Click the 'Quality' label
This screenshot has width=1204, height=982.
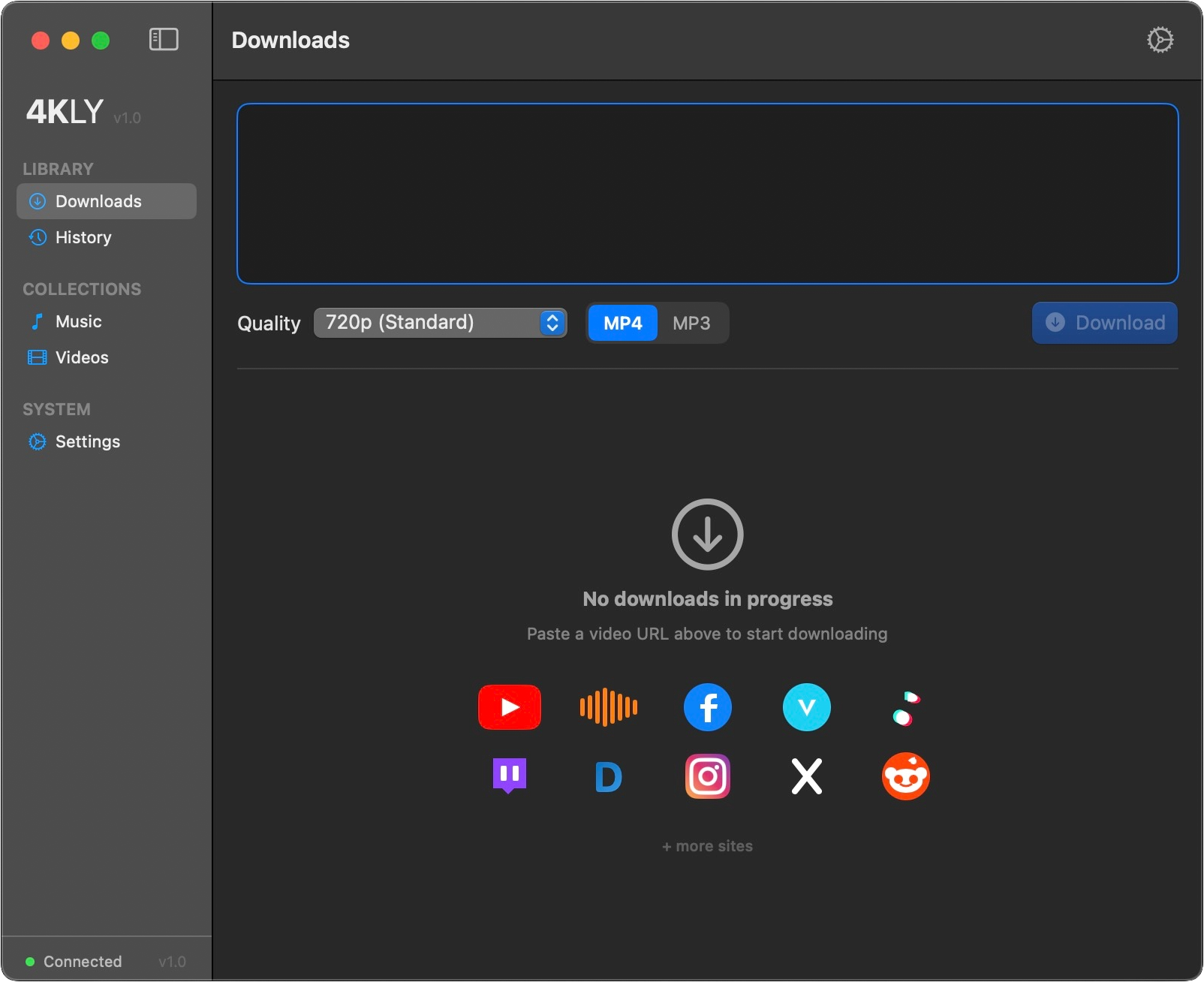pos(269,324)
